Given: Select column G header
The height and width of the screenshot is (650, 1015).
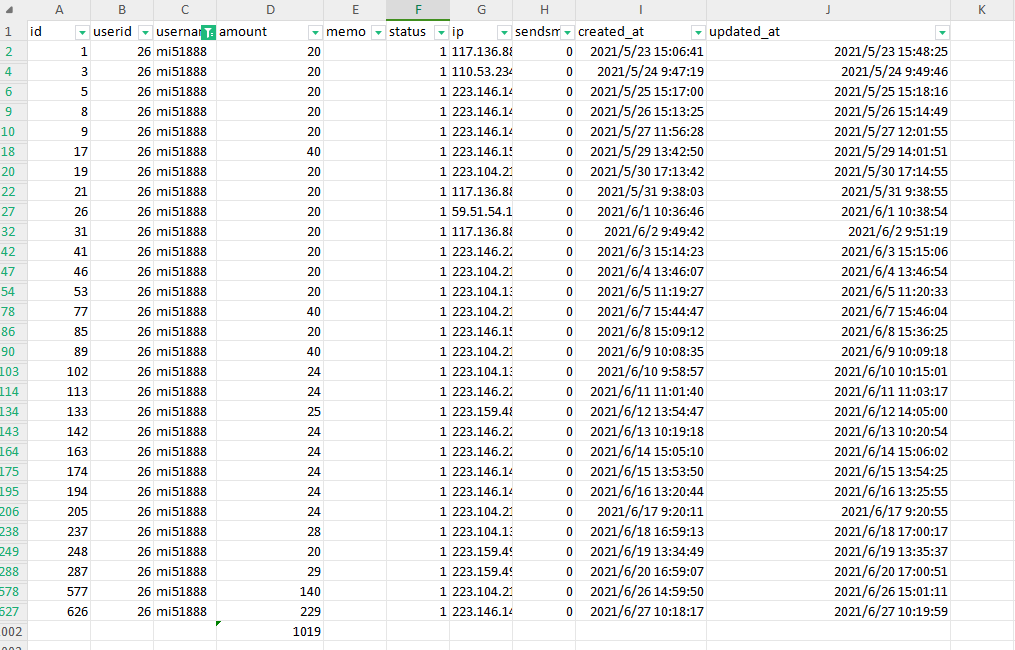Looking at the screenshot, I should 481,10.
